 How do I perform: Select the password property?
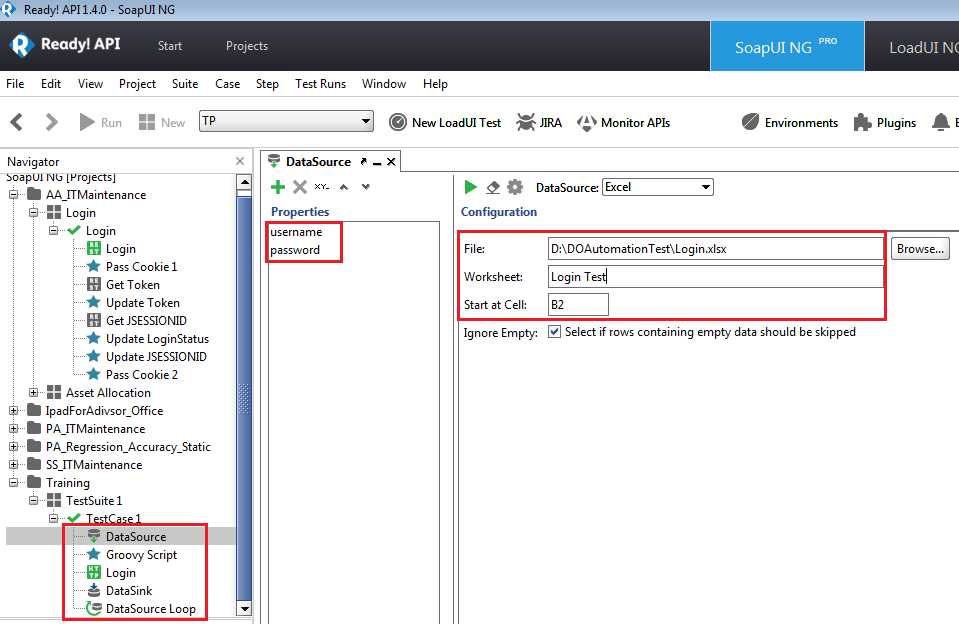tap(295, 250)
